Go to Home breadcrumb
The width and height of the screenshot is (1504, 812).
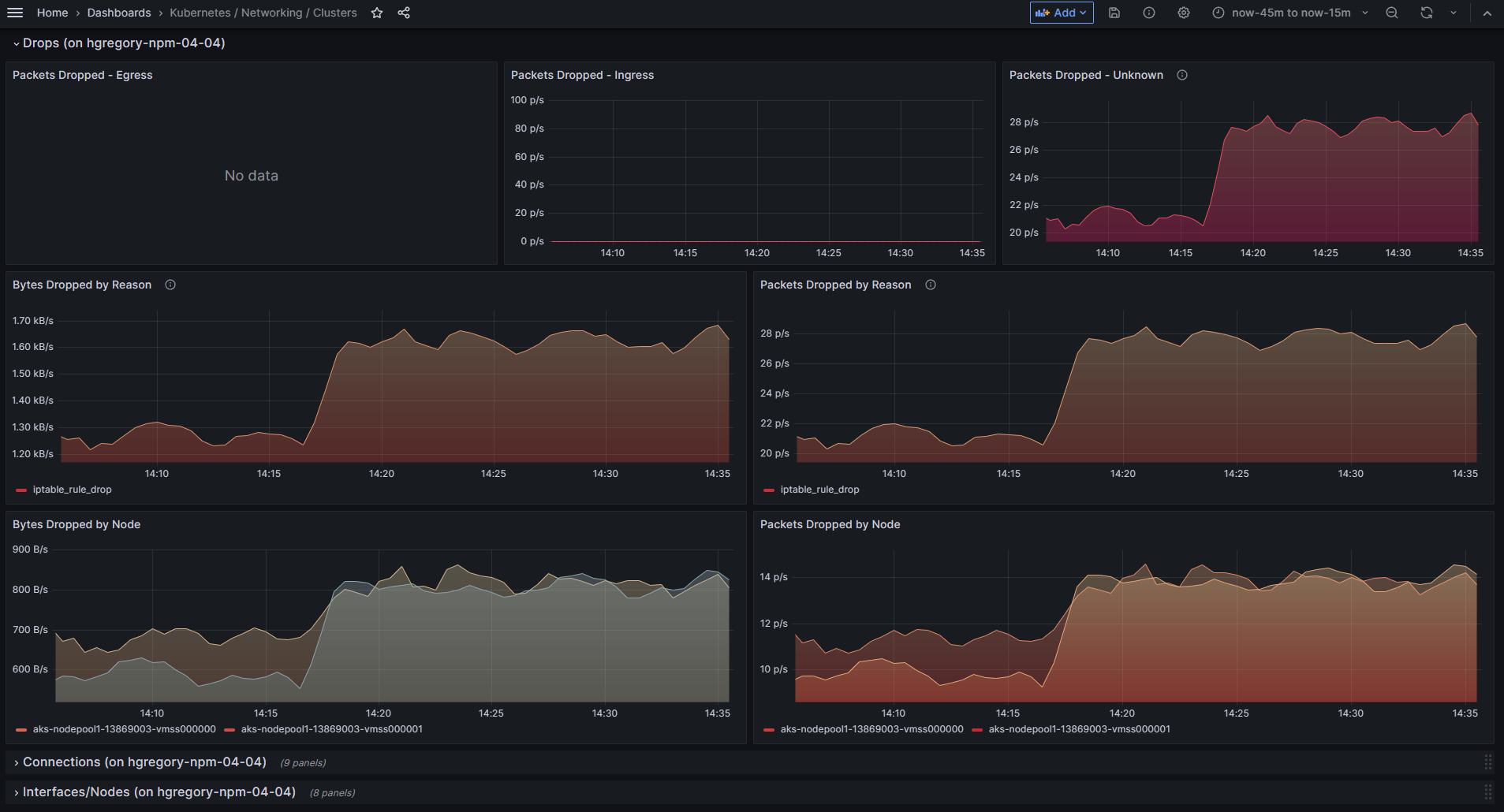coord(53,13)
